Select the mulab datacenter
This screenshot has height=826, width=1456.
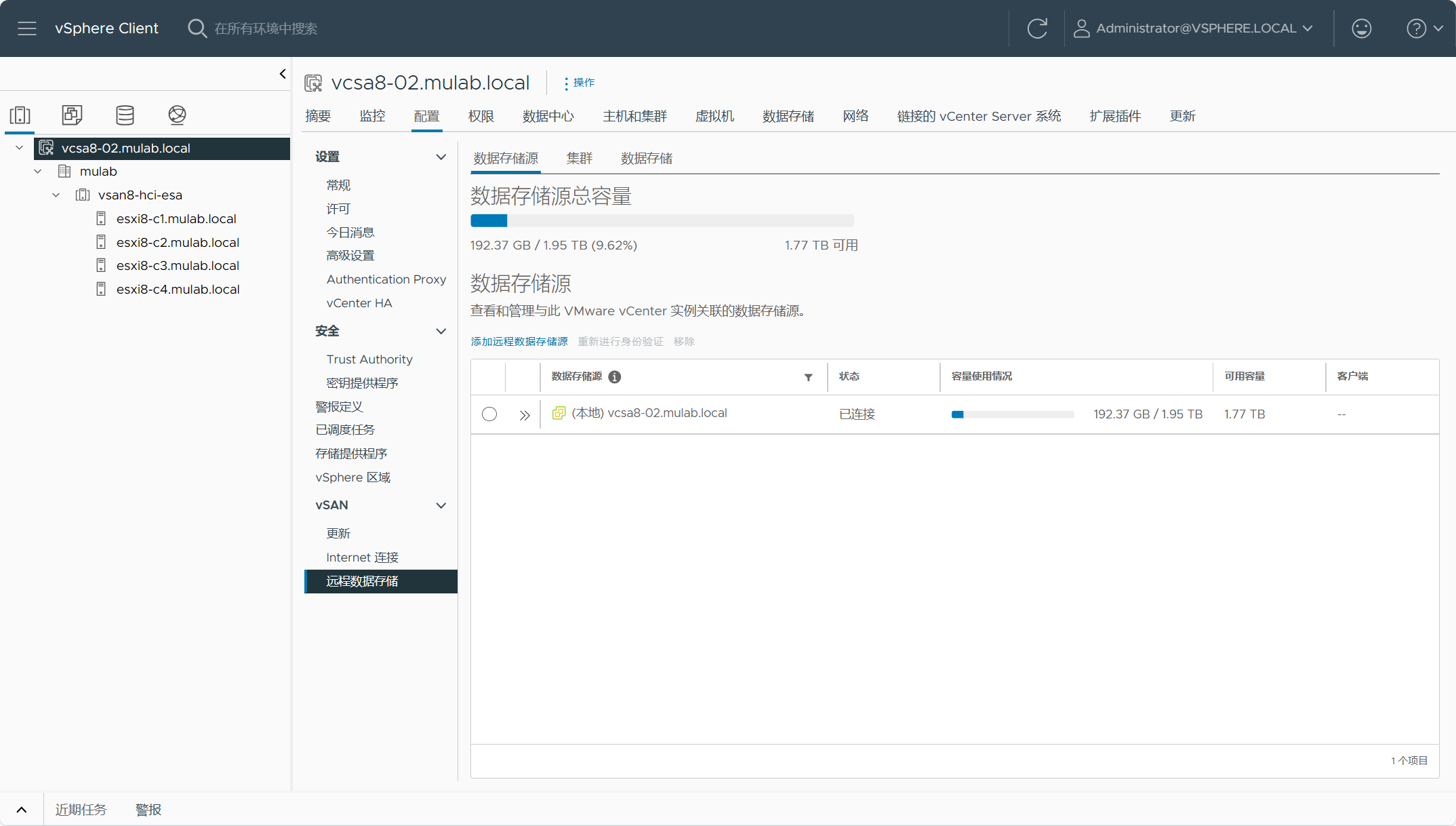point(98,172)
